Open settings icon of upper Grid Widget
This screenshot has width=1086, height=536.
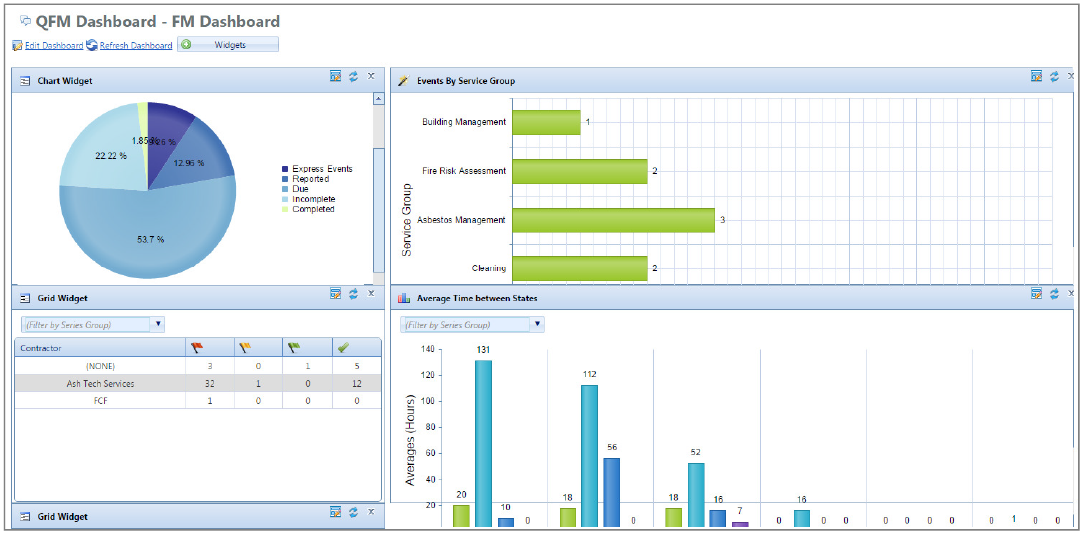pos(336,294)
